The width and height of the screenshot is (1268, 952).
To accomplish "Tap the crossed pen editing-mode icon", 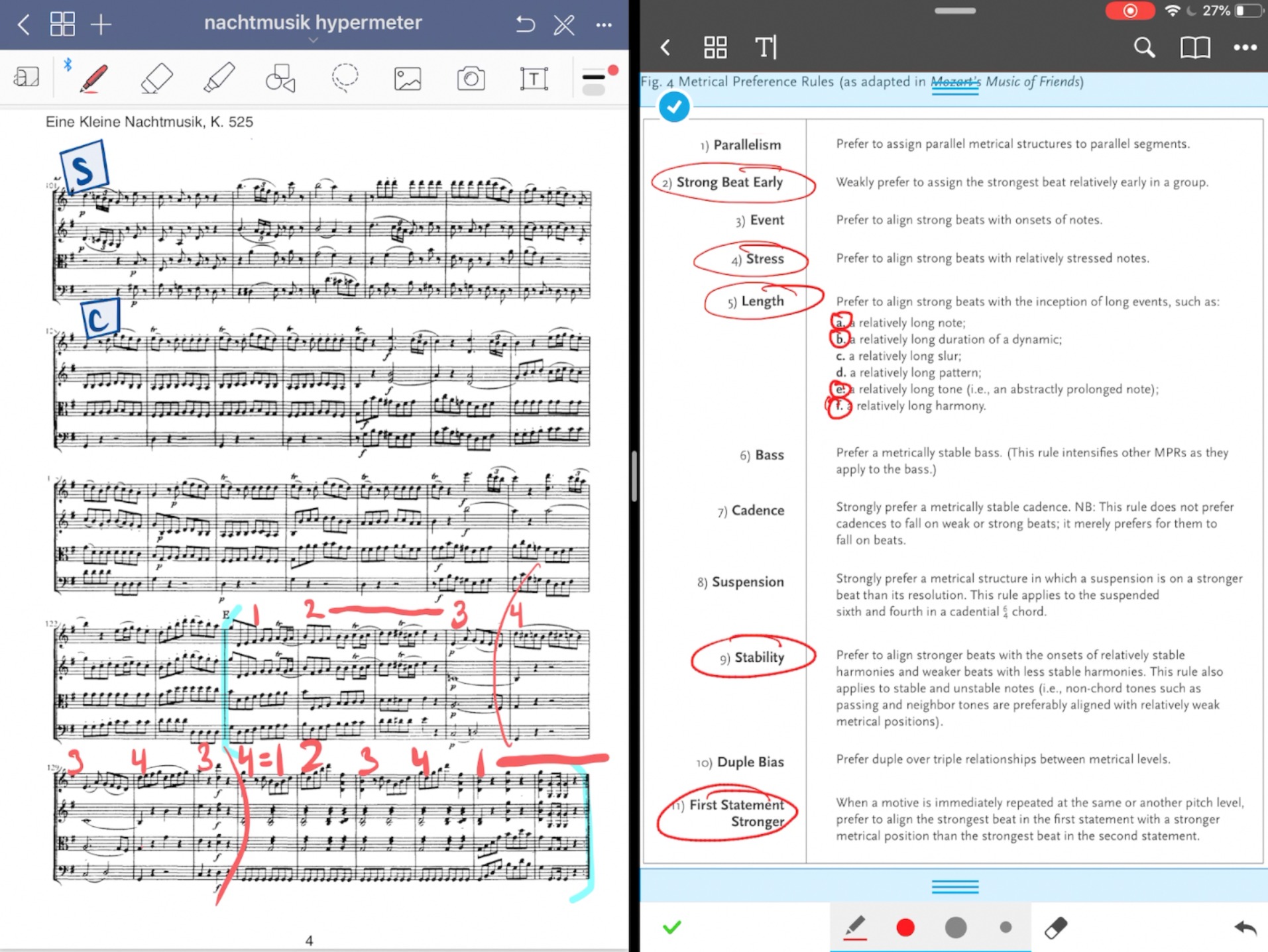I will [x=564, y=25].
